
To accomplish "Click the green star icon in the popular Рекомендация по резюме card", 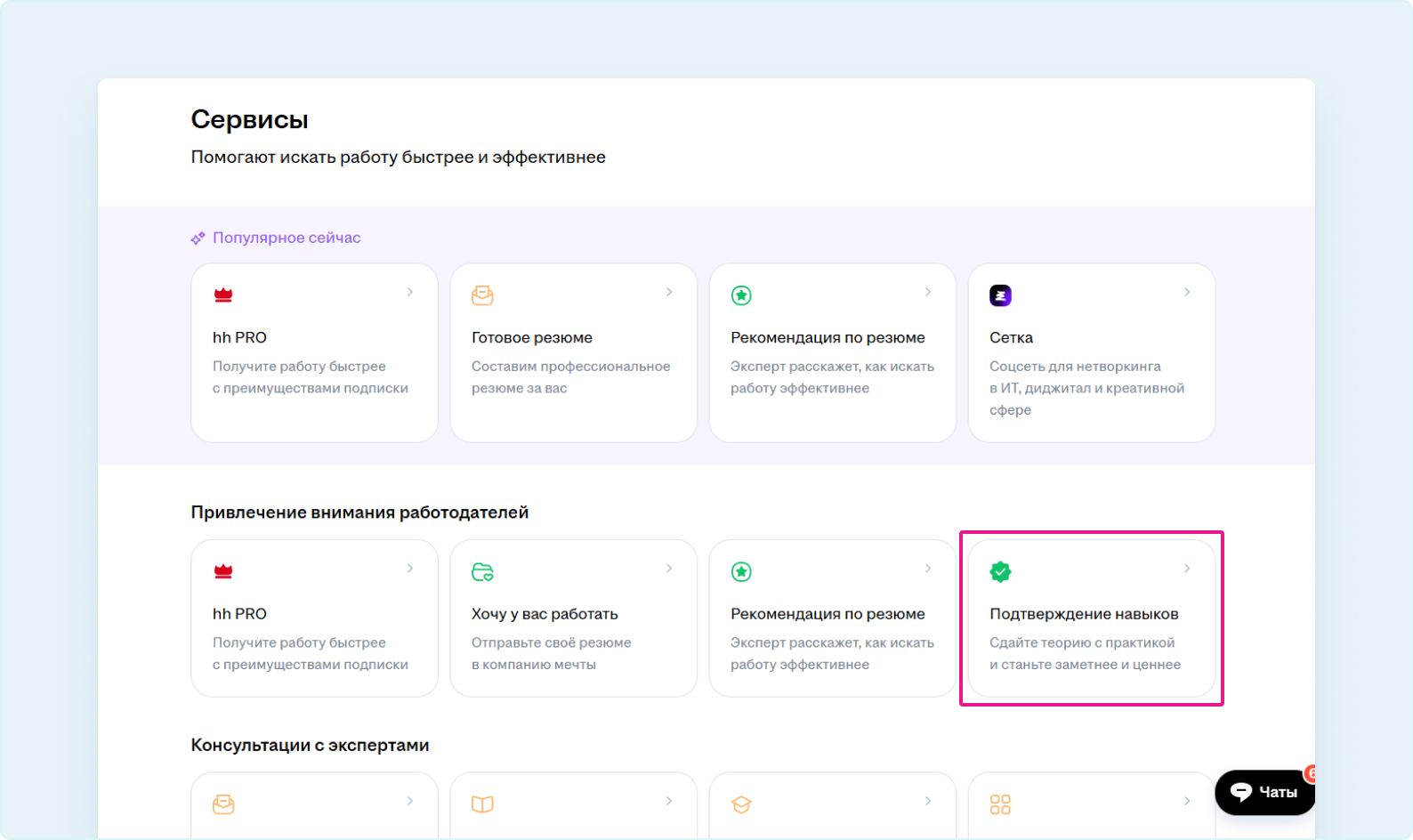I will (741, 295).
